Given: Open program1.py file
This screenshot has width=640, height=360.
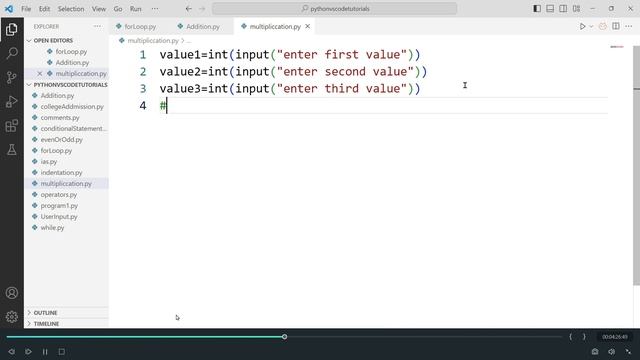Looking at the screenshot, I should click(59, 206).
